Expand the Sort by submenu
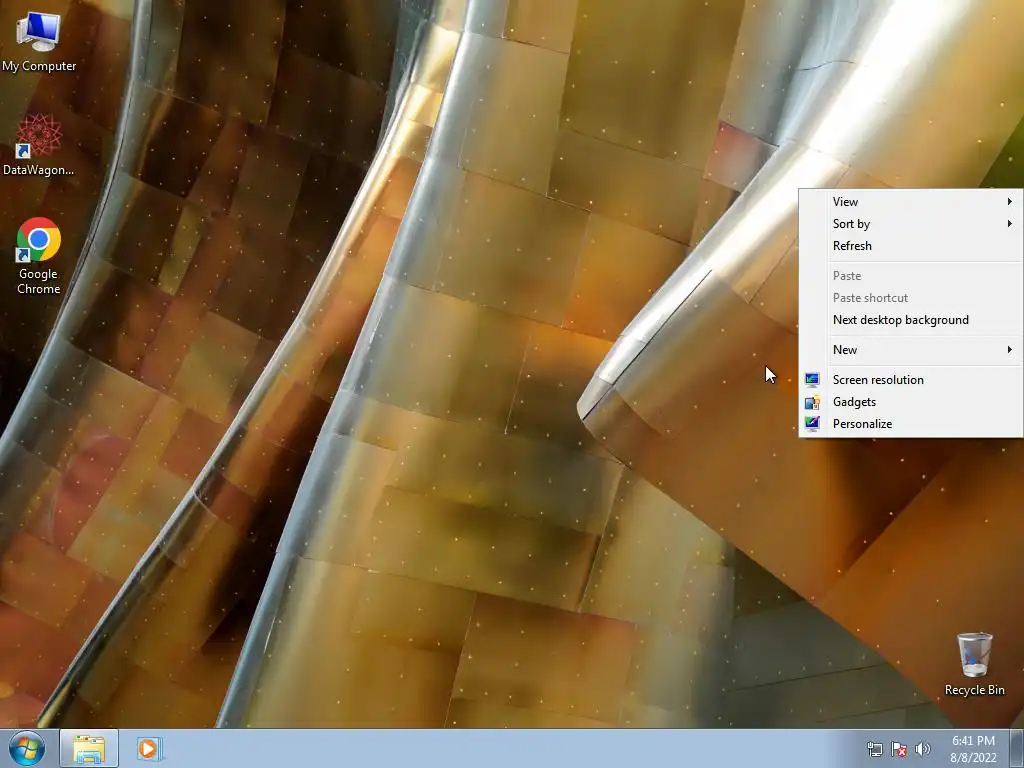This screenshot has height=768, width=1024. (911, 224)
